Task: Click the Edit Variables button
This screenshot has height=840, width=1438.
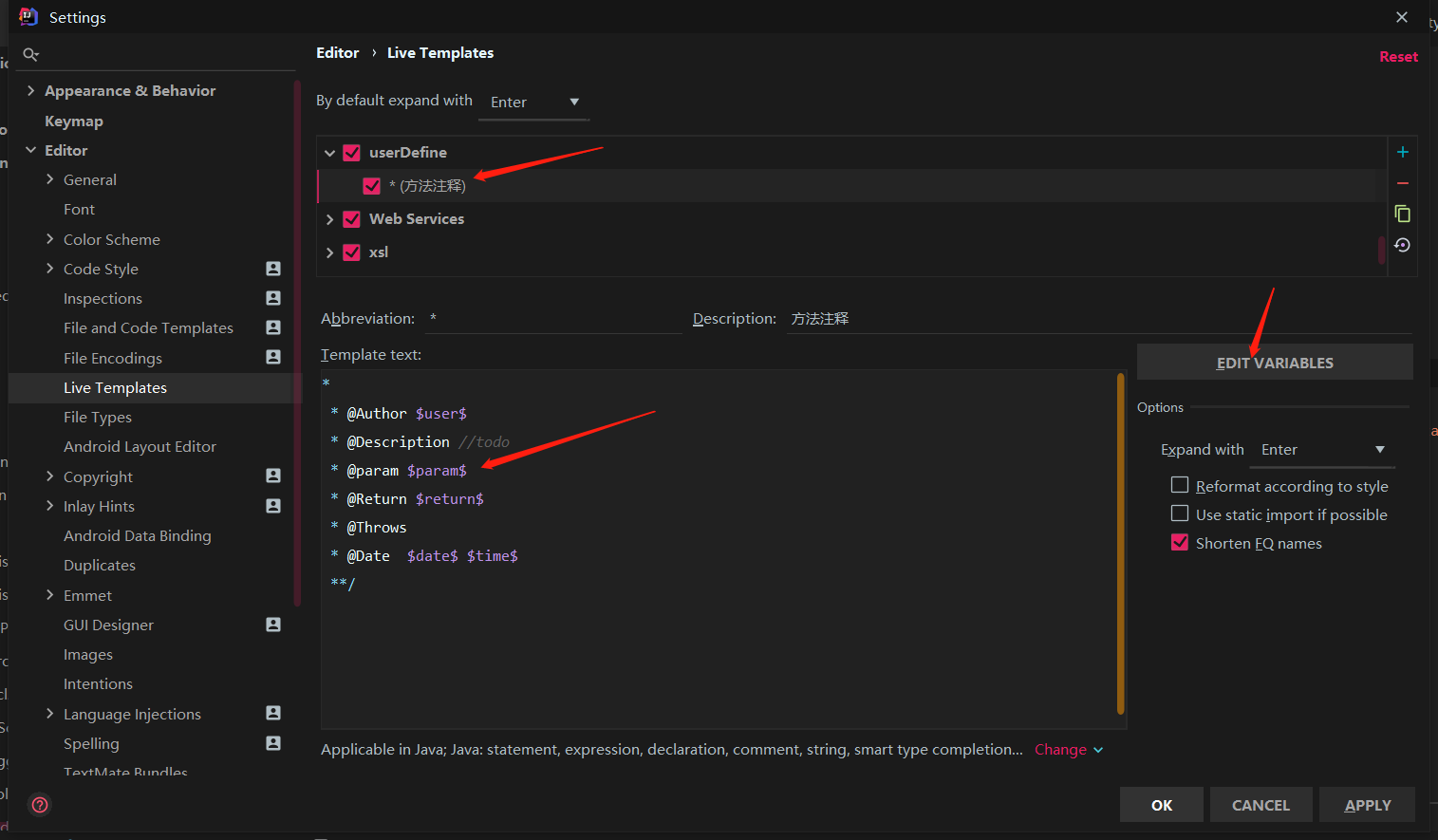Action: [1274, 363]
